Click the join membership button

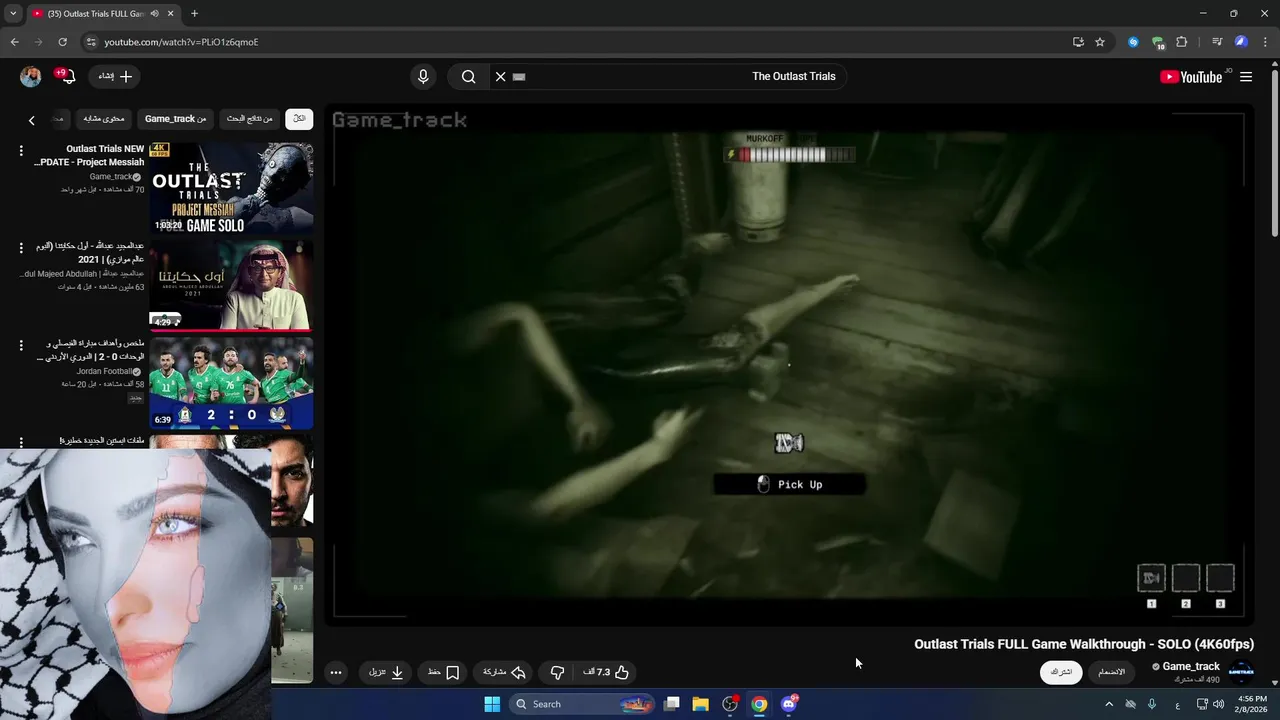tap(1112, 672)
